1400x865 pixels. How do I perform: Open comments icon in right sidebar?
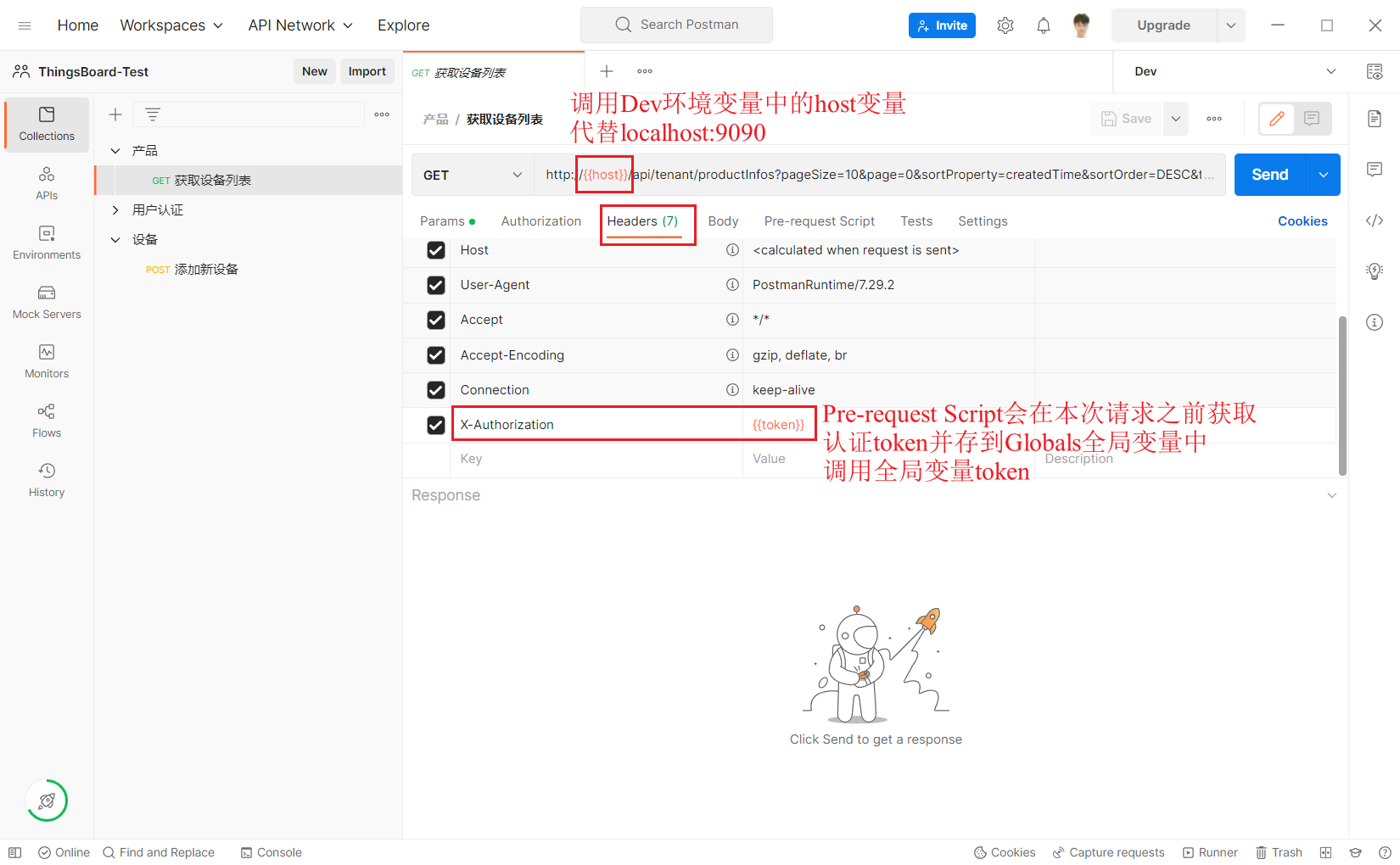pyautogui.click(x=1375, y=170)
